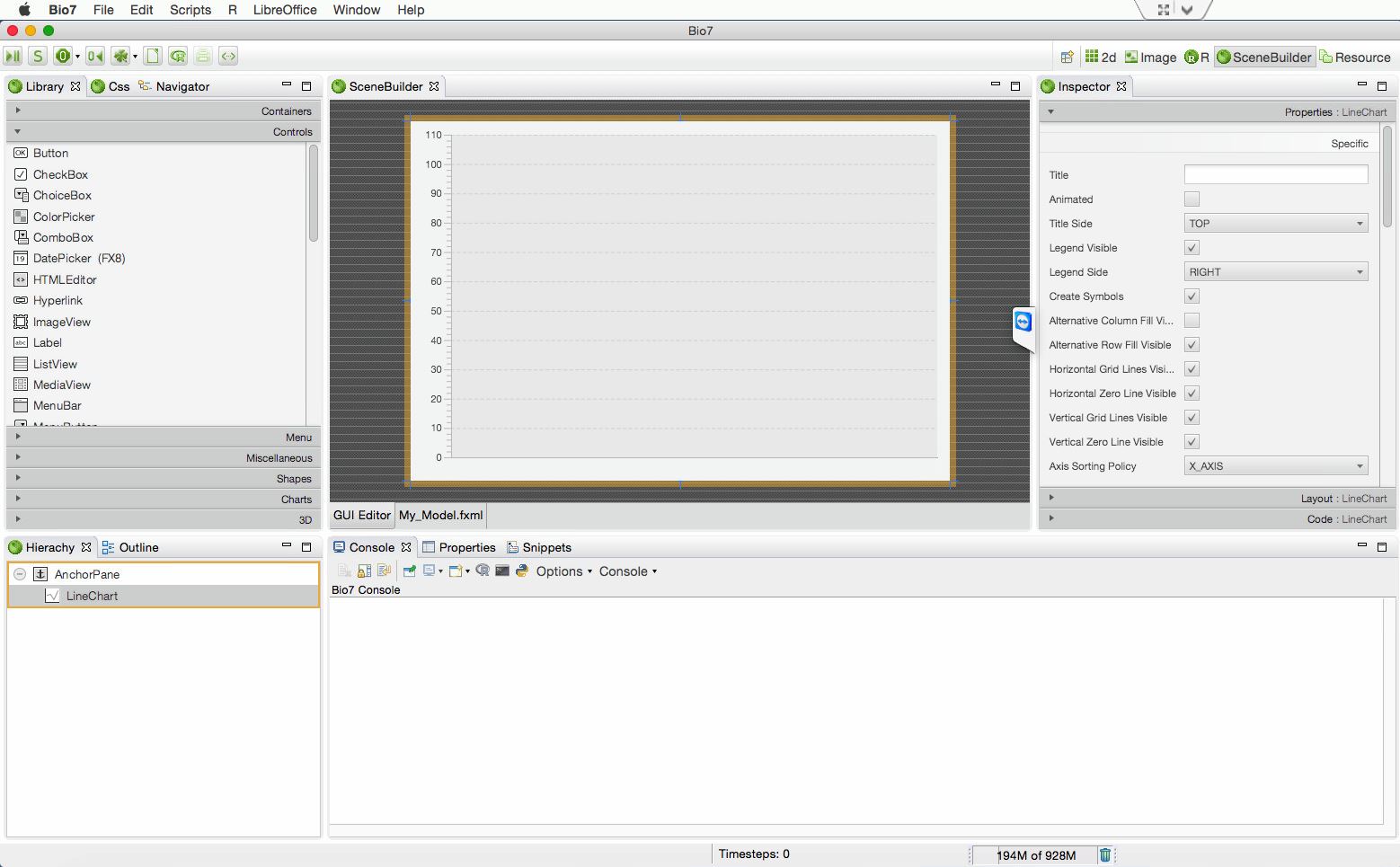1400x867 pixels.
Task: Open the LibreOffice menu
Action: tap(285, 10)
